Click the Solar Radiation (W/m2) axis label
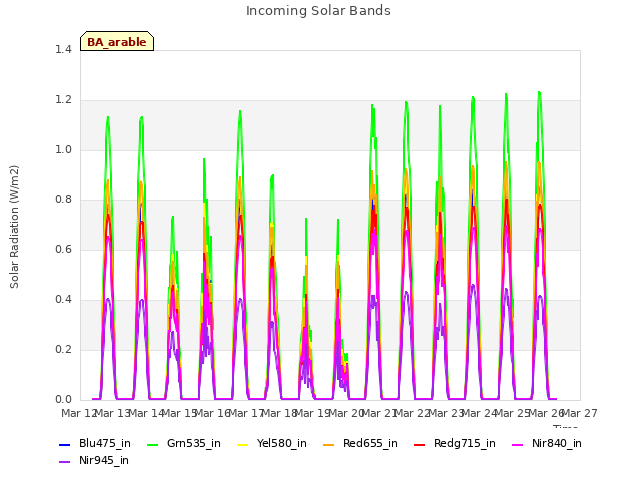 [x=14, y=227]
